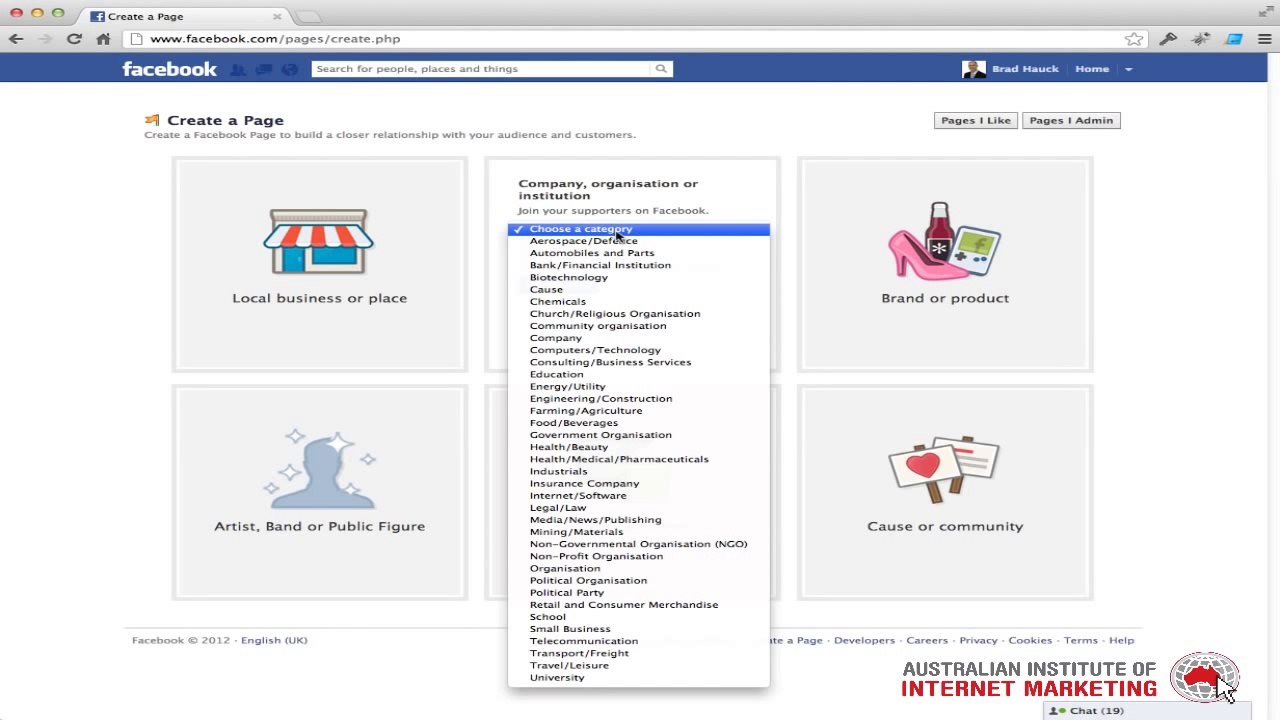Open Careers footer link
Image resolution: width=1280 pixels, height=720 pixels.
[x=927, y=640]
